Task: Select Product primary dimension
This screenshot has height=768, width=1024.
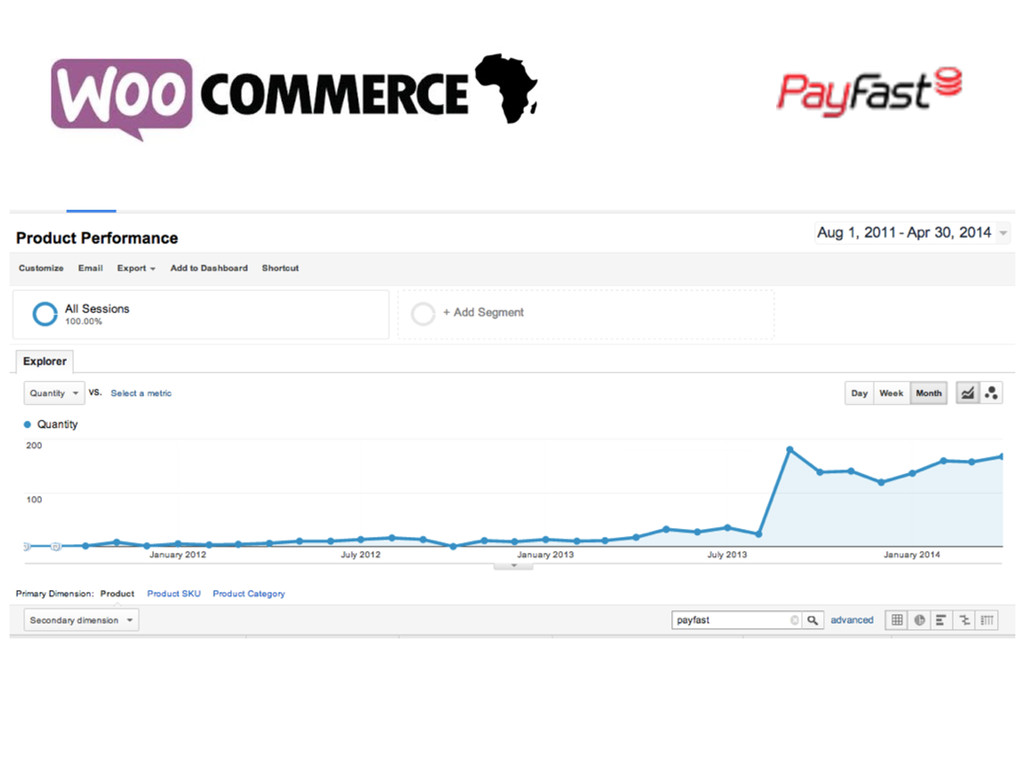Action: point(117,594)
